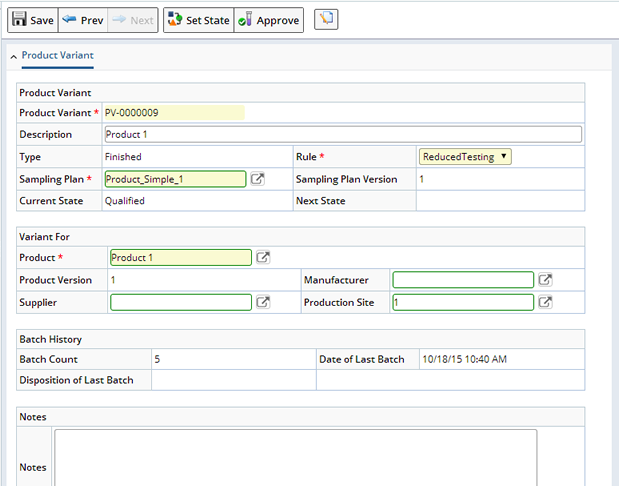Screen dimensions: 619x486
Task: Open the Rule dropdown ReducedTesting
Action: [x=465, y=157]
